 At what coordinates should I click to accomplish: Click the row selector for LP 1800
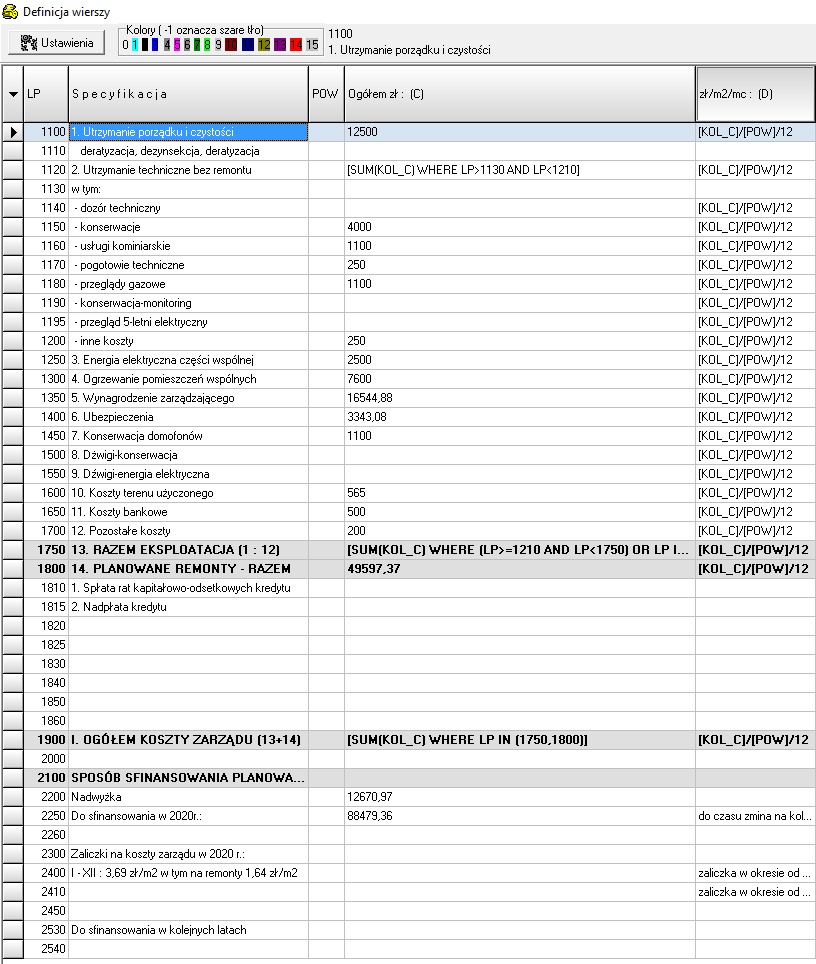coord(13,569)
